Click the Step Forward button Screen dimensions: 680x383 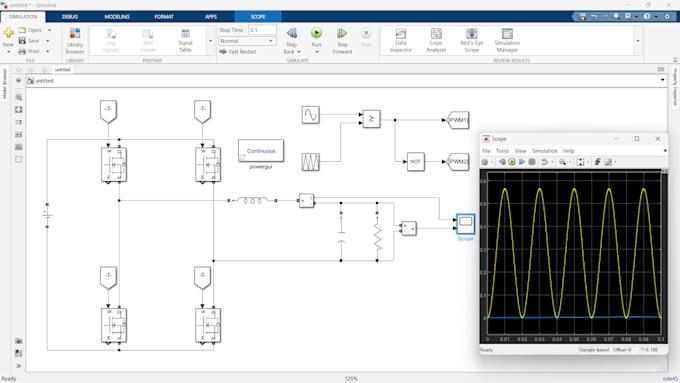342,41
